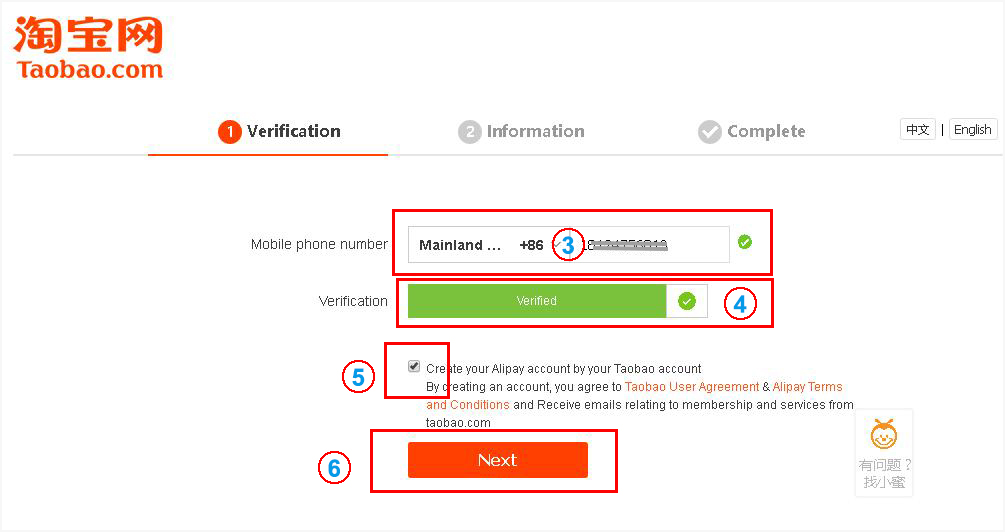Click the step 1 Verification number icon
This screenshot has height=532, width=1005.
coord(230,132)
